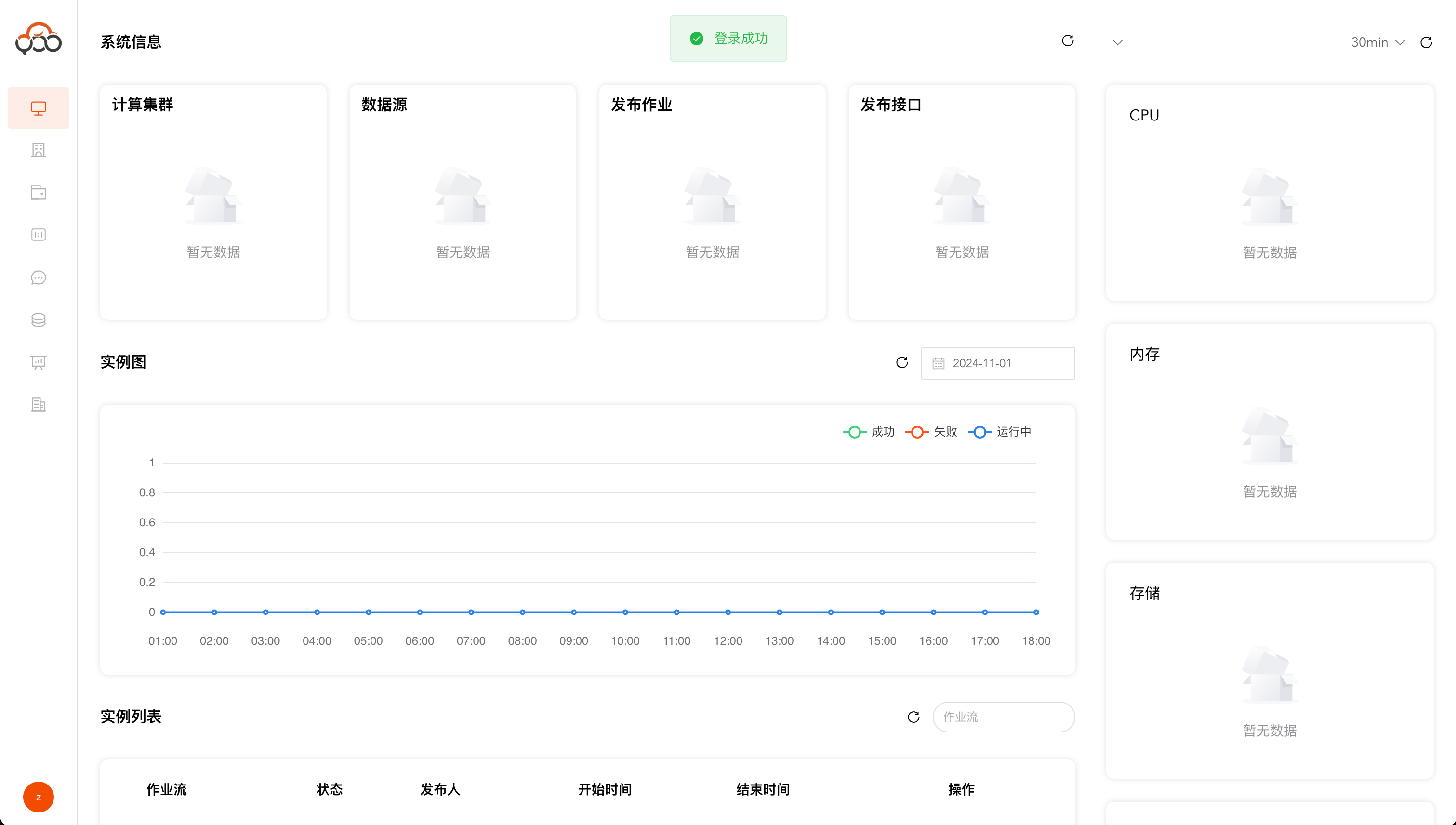Viewport: 1456px width, 825px height.
Task: Refresh monitoring next to 30min selector
Action: tap(1426, 42)
